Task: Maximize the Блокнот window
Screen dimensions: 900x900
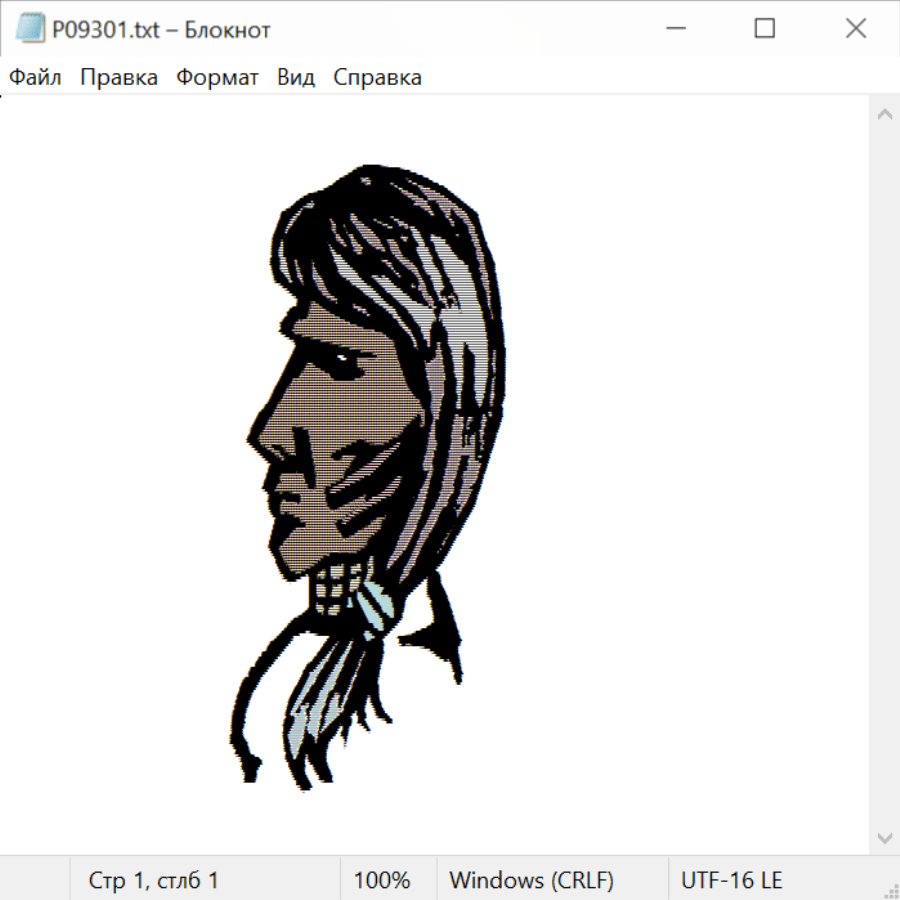Action: tap(764, 29)
